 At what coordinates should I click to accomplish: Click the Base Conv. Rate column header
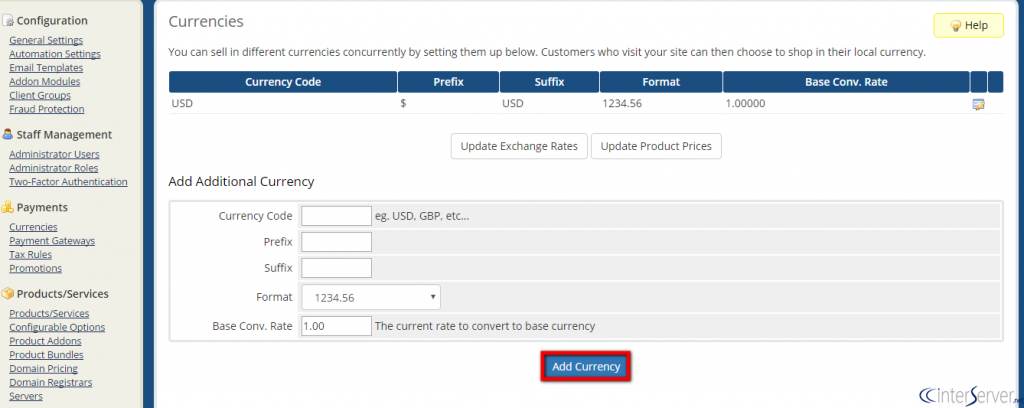(846, 82)
